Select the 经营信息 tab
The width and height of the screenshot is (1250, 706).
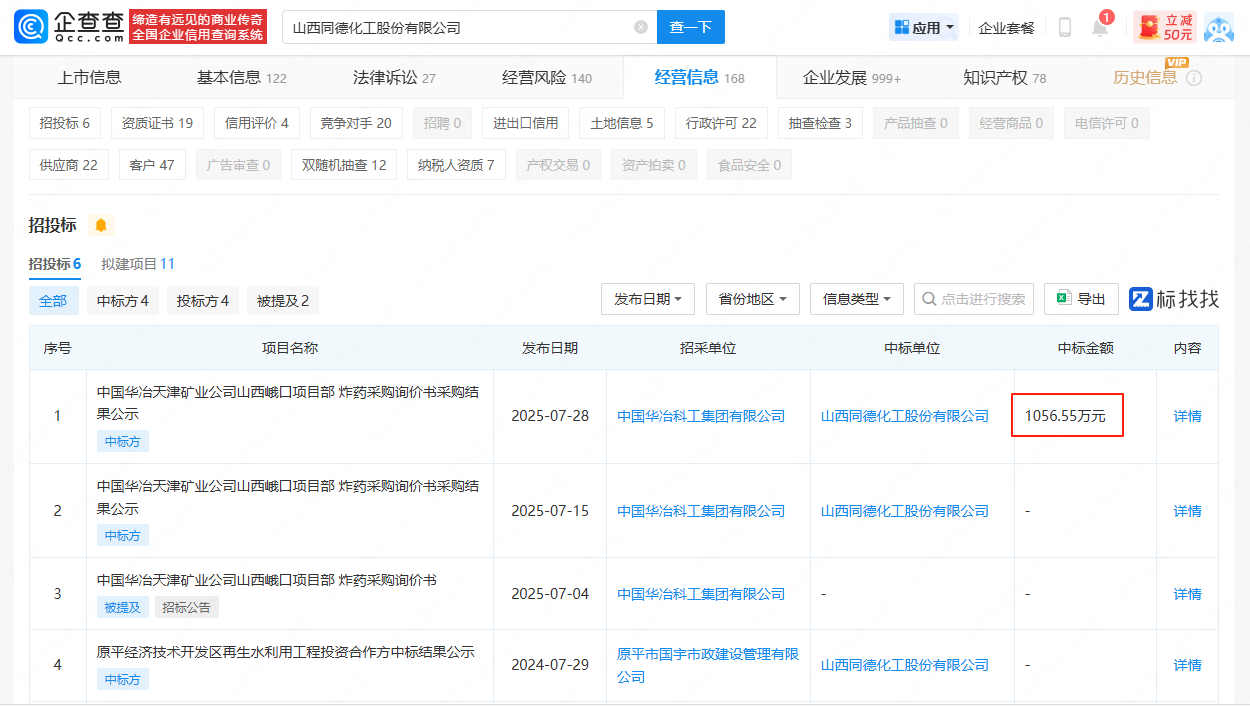click(699, 77)
